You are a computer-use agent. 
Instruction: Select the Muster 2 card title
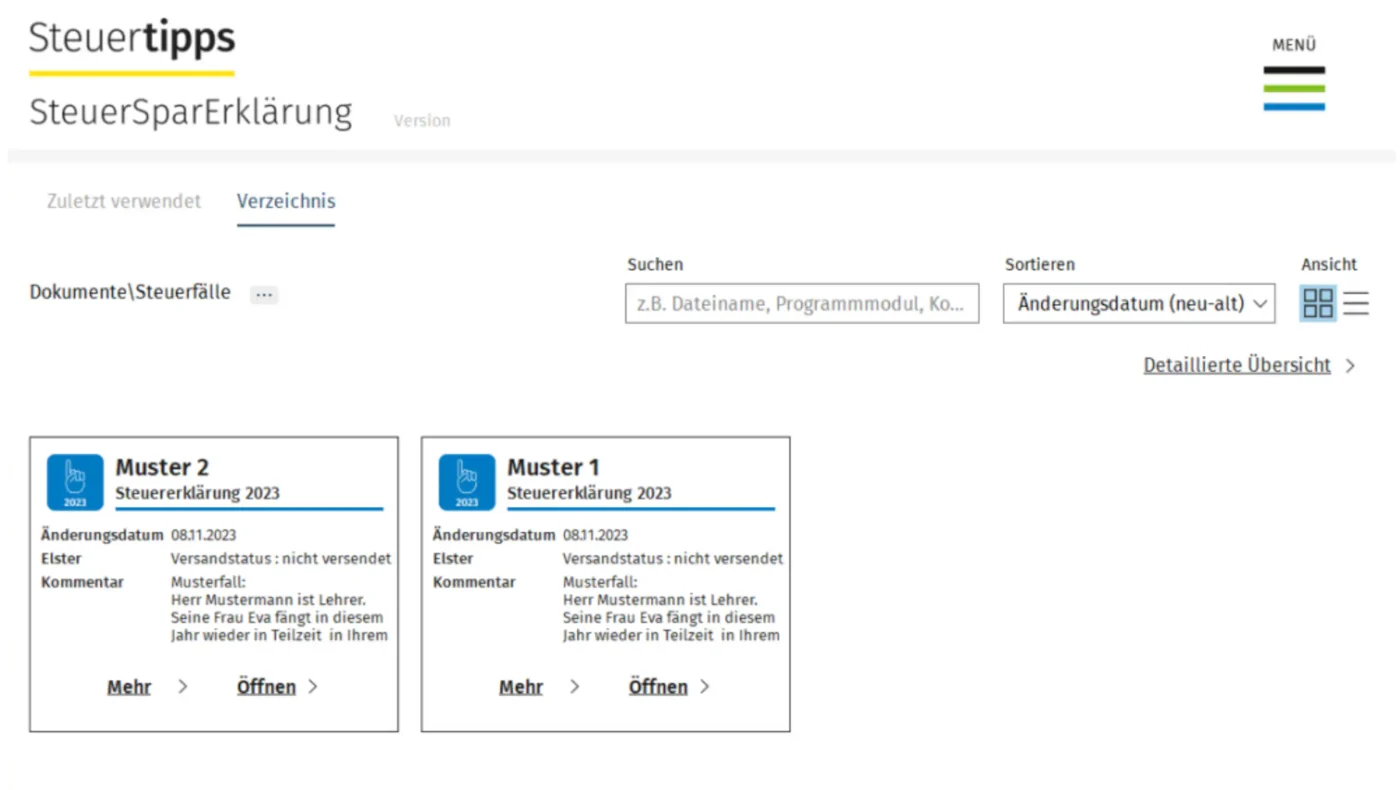point(162,467)
